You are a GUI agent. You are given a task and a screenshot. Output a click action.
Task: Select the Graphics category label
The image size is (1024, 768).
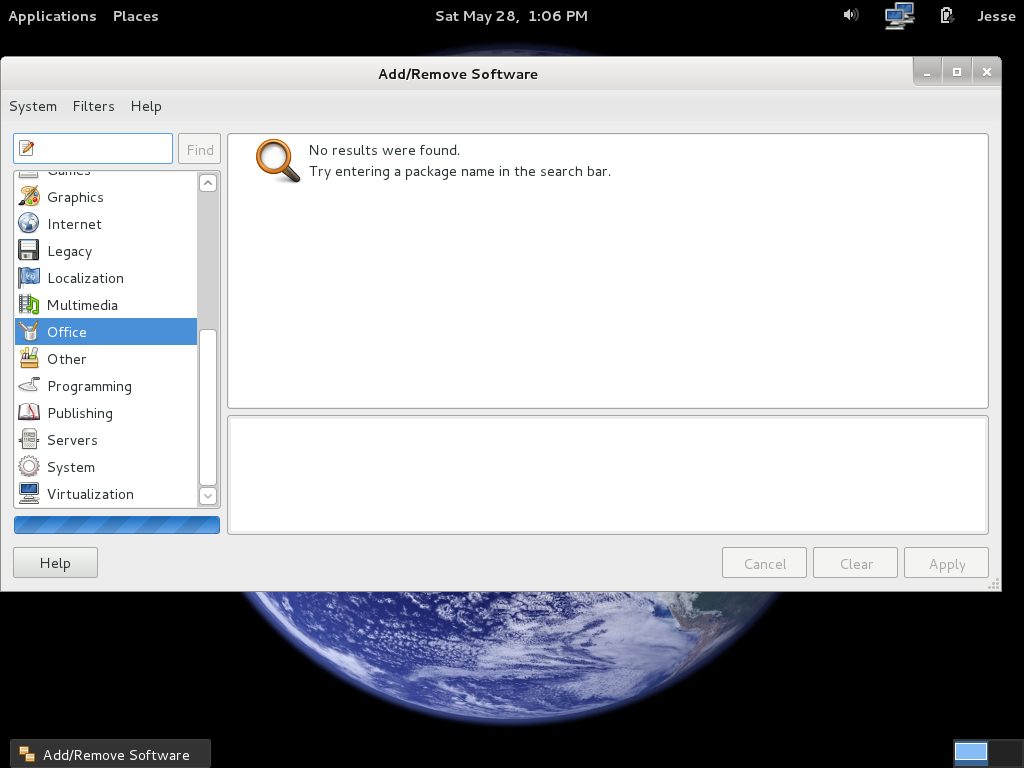click(75, 197)
